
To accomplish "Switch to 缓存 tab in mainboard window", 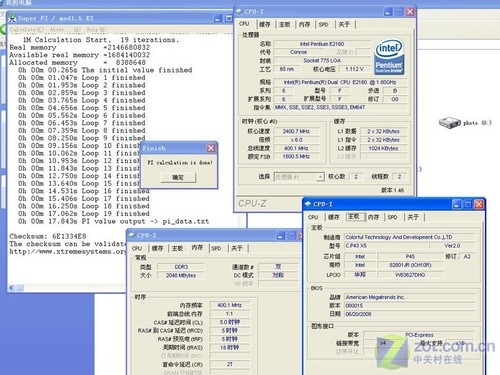I will 334,217.
